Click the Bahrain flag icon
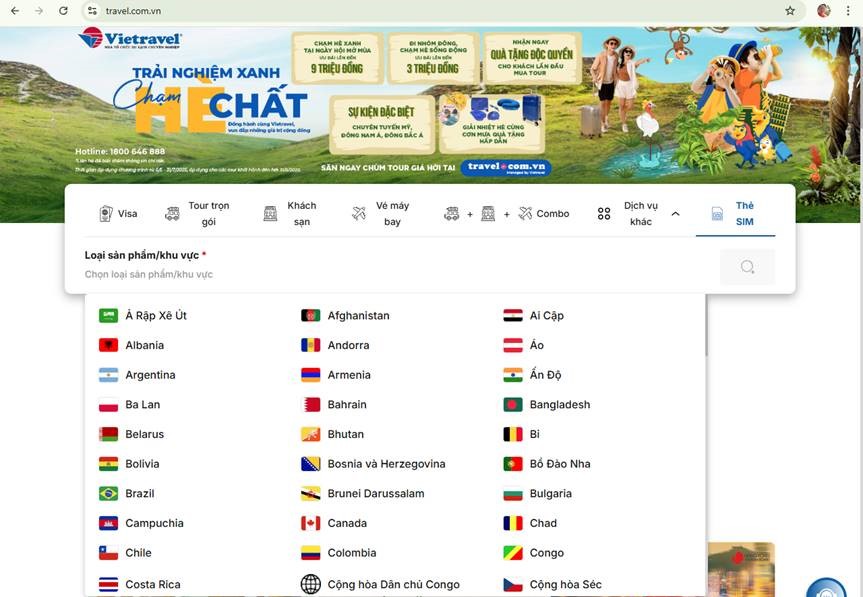Screen dimensions: 863x597 click(310, 404)
